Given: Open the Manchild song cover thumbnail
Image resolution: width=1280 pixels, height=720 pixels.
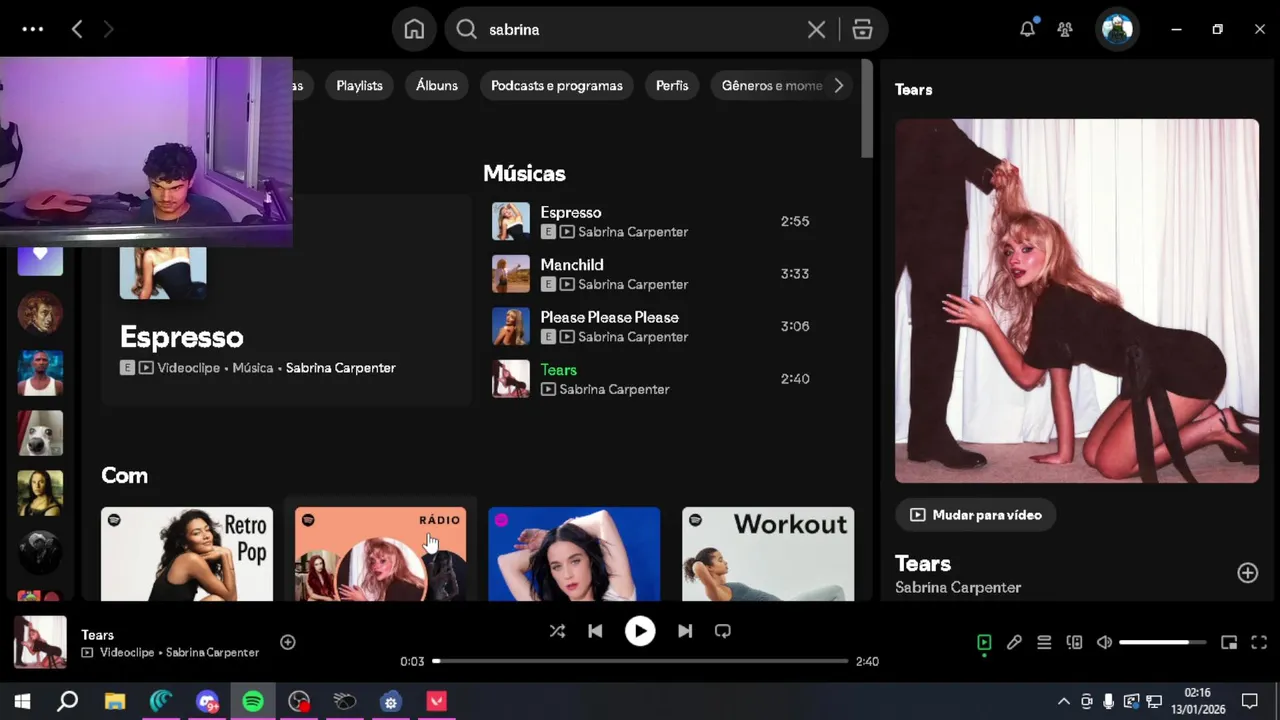Looking at the screenshot, I should point(510,274).
